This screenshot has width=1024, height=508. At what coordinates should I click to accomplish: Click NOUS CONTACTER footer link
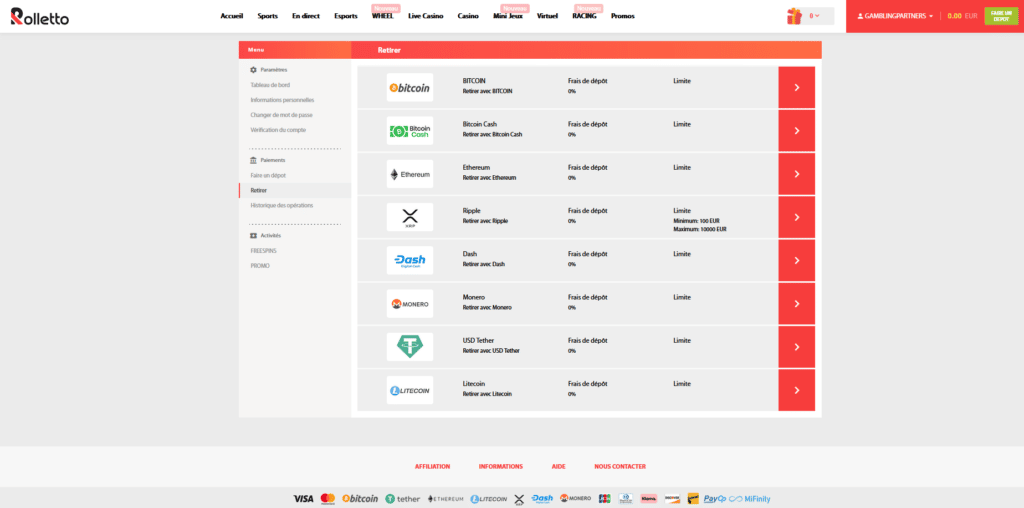point(620,467)
